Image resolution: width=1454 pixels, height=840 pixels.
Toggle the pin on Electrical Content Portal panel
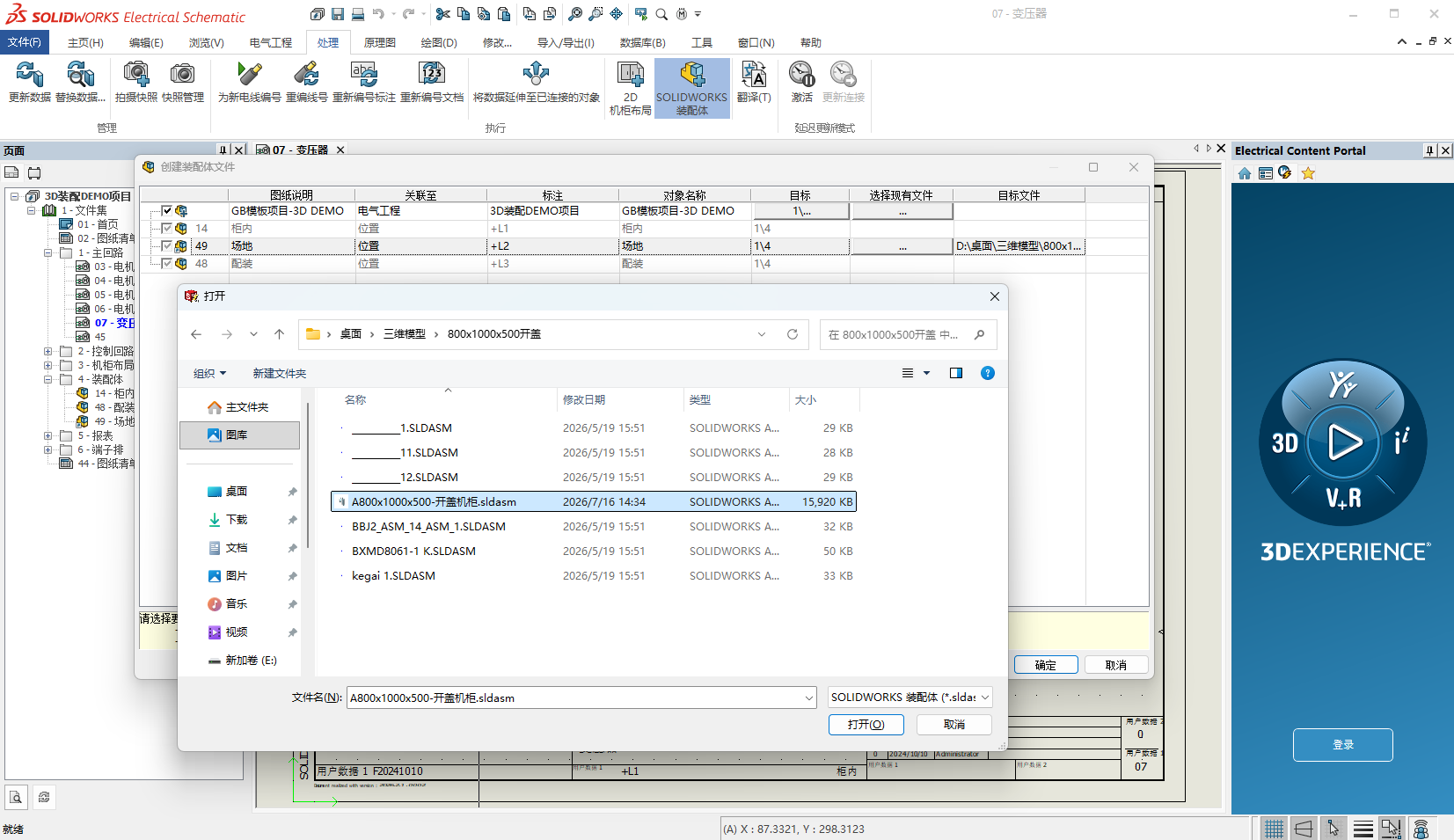1429,150
